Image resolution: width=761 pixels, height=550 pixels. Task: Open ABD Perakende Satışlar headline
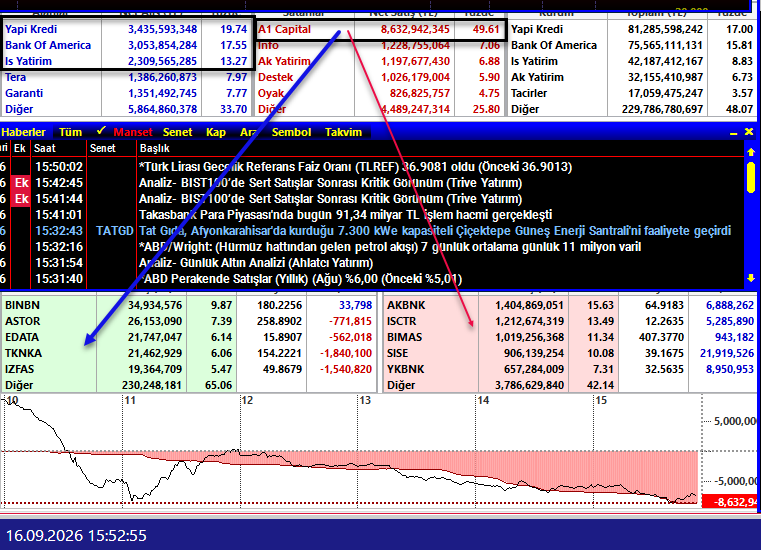(300, 279)
